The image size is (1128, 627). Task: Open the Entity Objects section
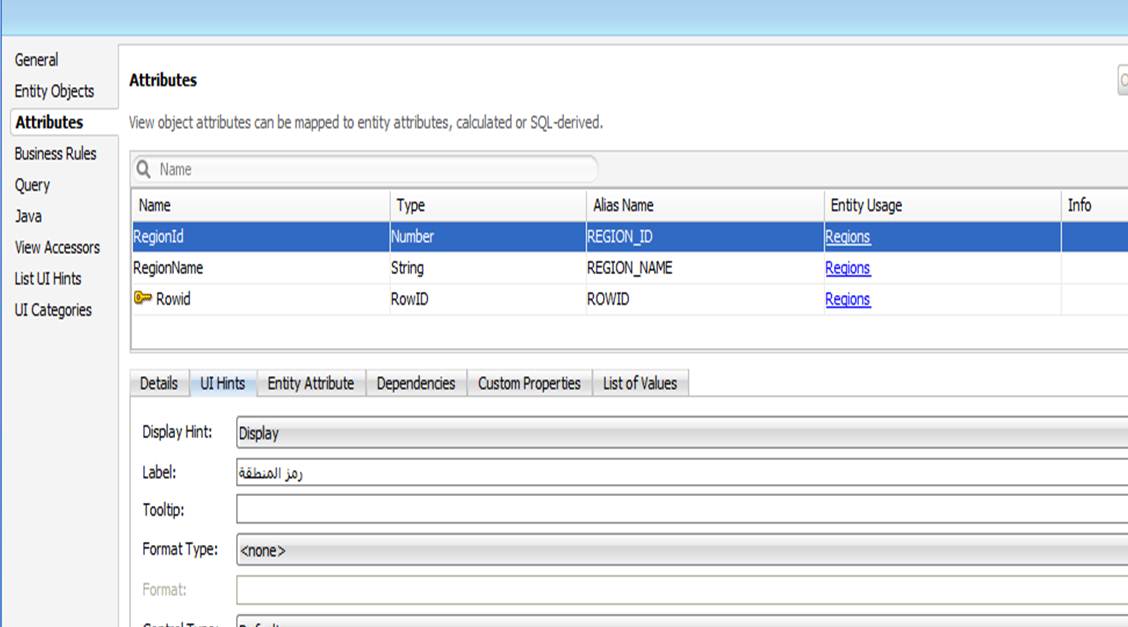[54, 91]
